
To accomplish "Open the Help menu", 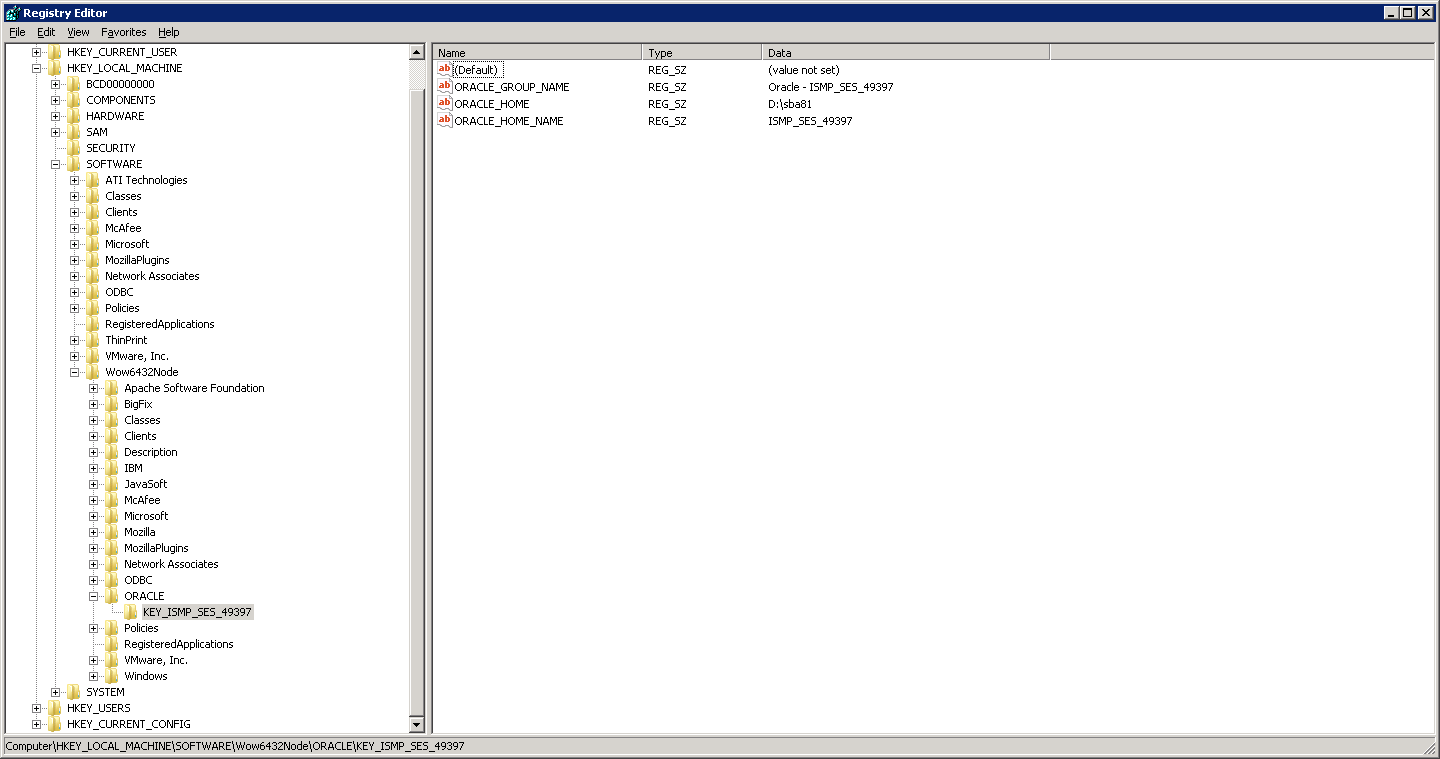I will pos(168,32).
